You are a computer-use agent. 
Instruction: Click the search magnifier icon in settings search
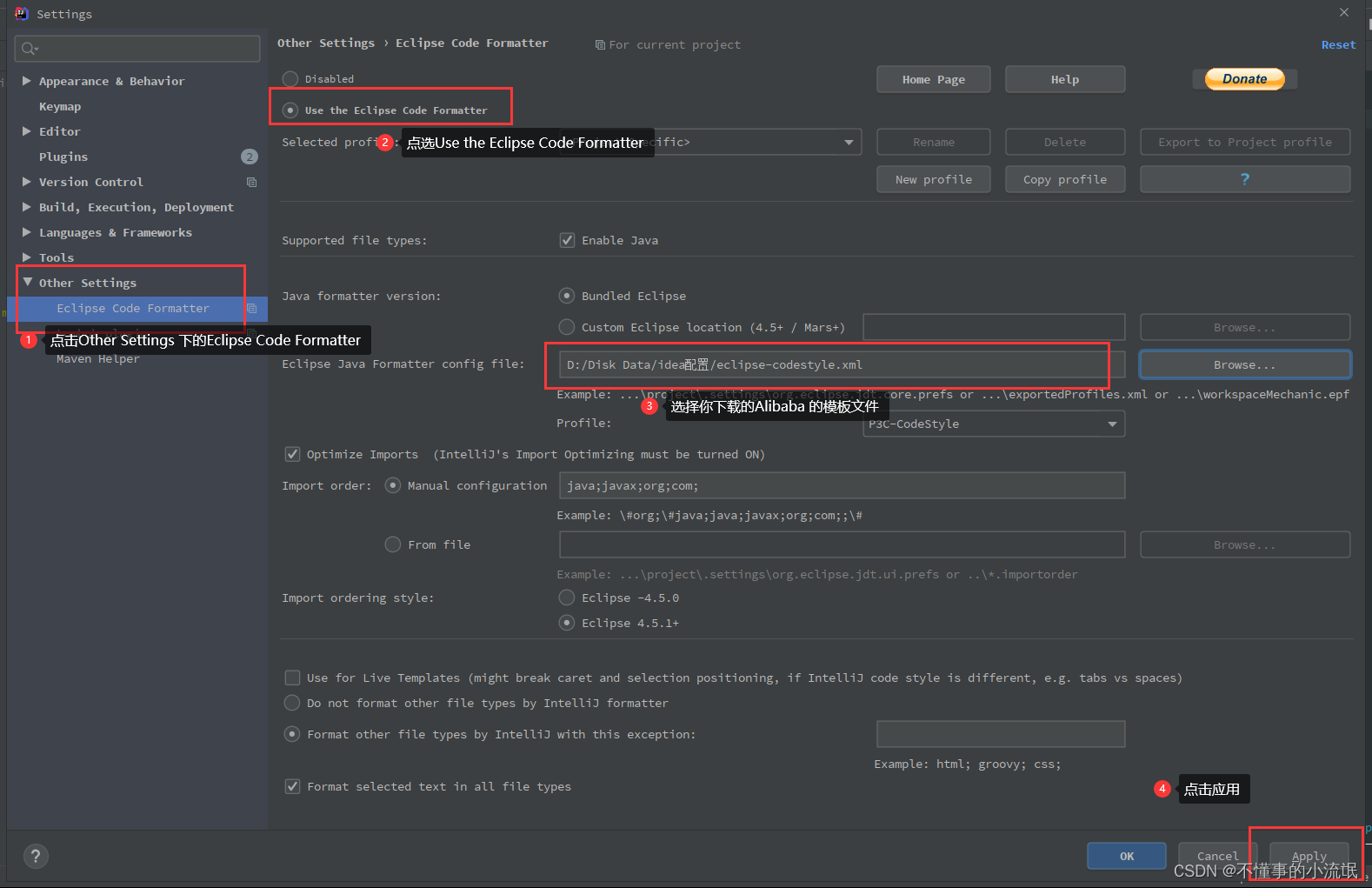30,49
